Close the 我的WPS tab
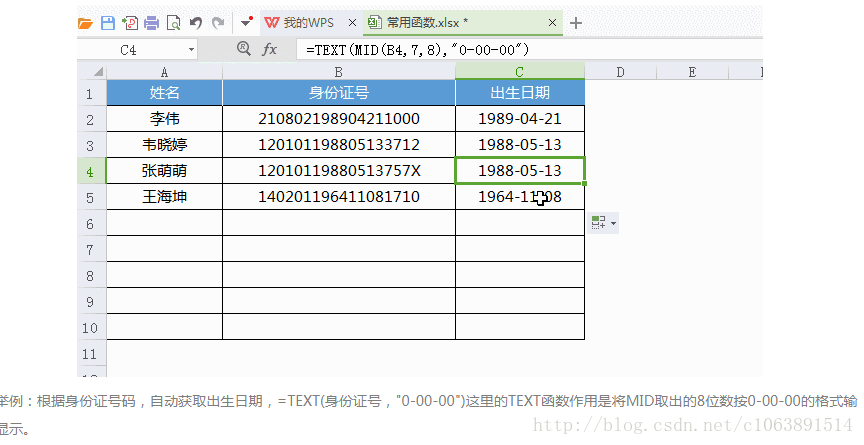The height and width of the screenshot is (445, 864). [352, 23]
